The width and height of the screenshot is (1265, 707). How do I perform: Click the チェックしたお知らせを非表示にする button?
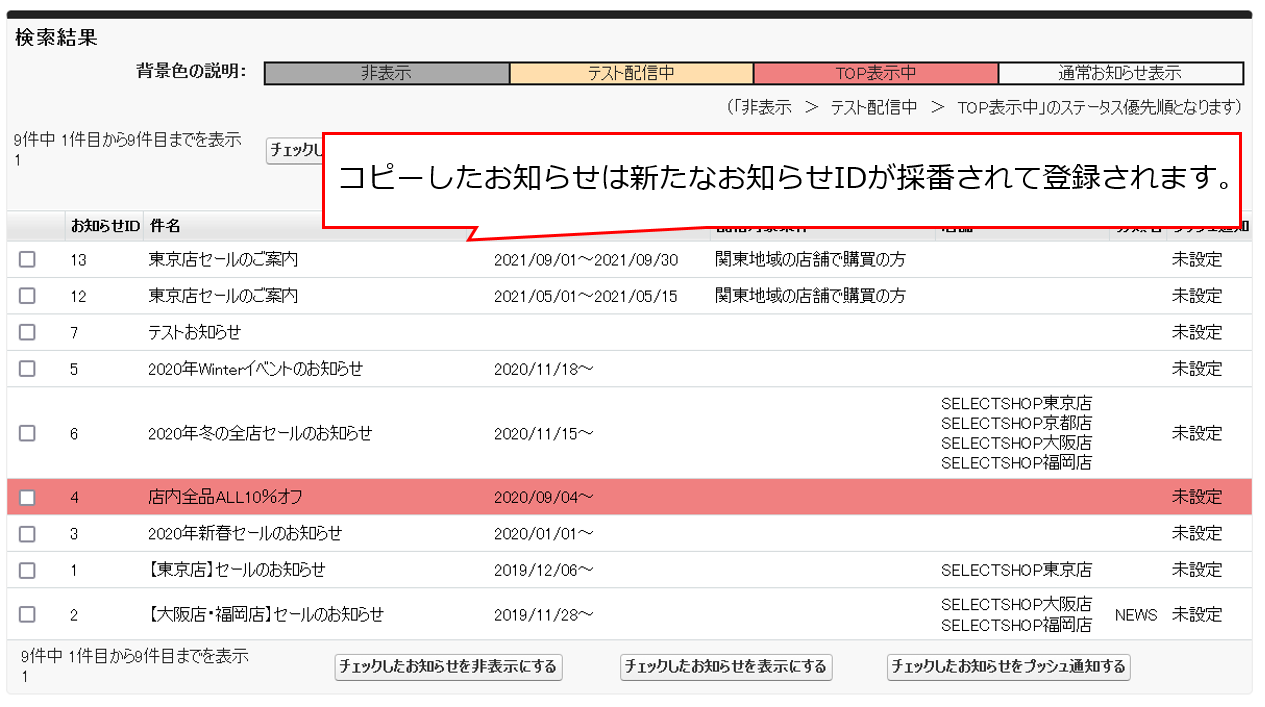click(x=448, y=667)
